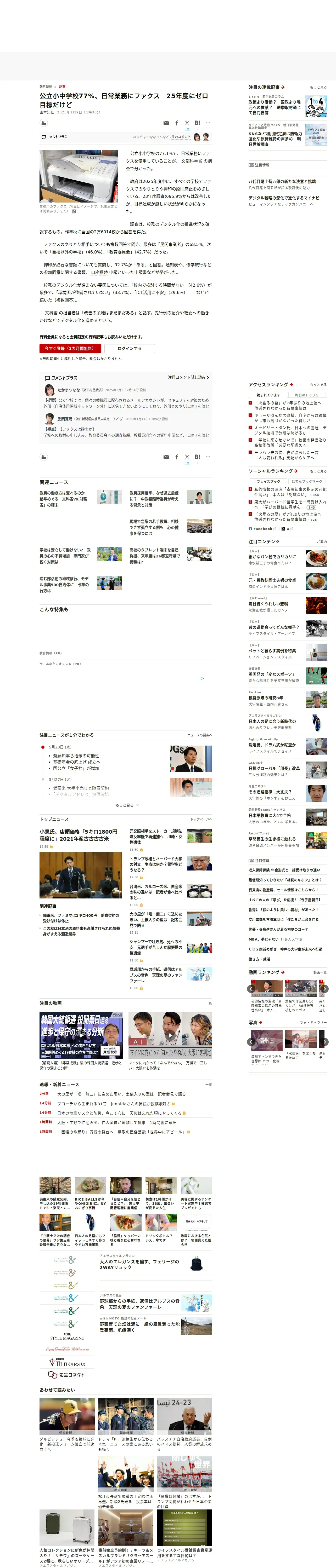Expand もっと見る under the 1-minute news
Viewport: 336px width, 1568px height.
point(127,805)
